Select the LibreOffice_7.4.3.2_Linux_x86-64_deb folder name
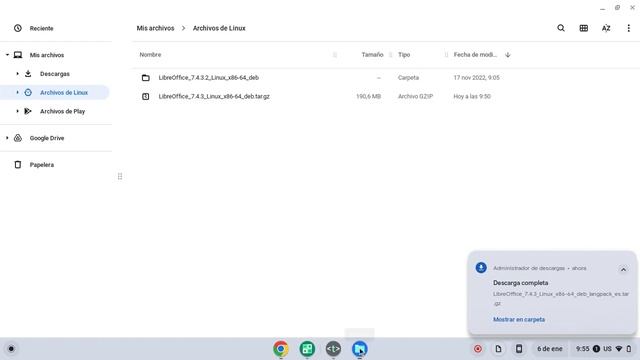 209,78
